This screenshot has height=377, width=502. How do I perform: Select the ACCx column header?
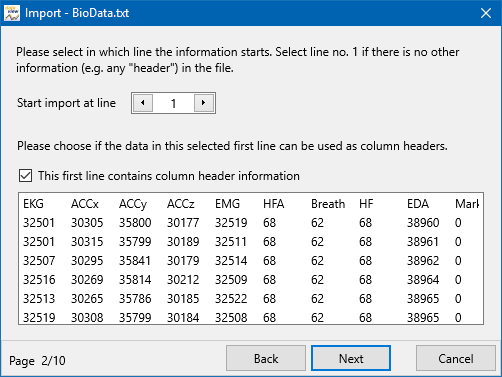85,204
